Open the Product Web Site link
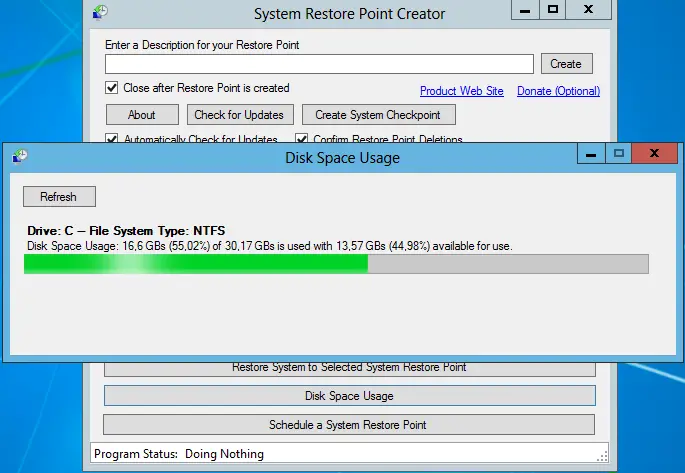Screen dimensions: 685x473 [x=461, y=91]
